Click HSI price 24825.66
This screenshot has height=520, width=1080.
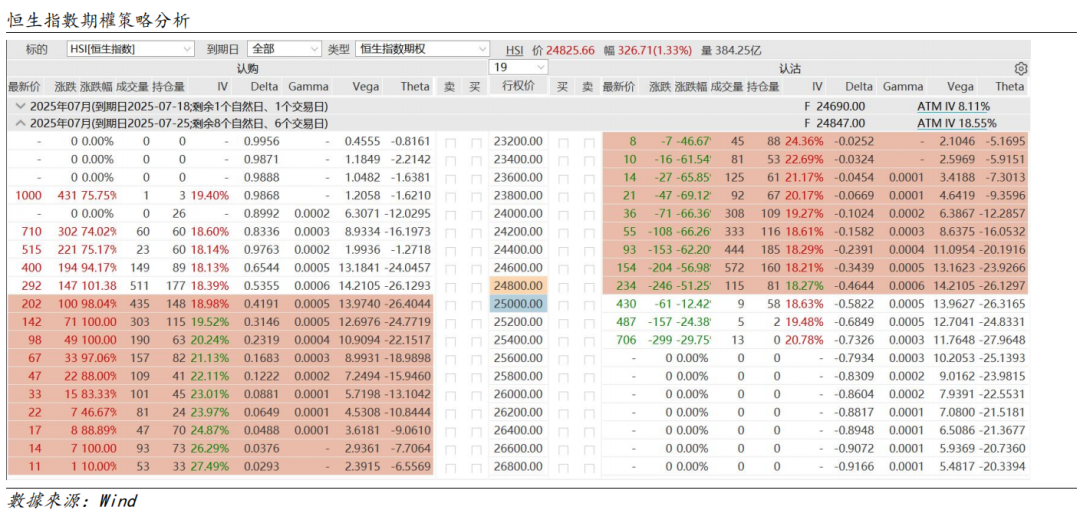[570, 50]
